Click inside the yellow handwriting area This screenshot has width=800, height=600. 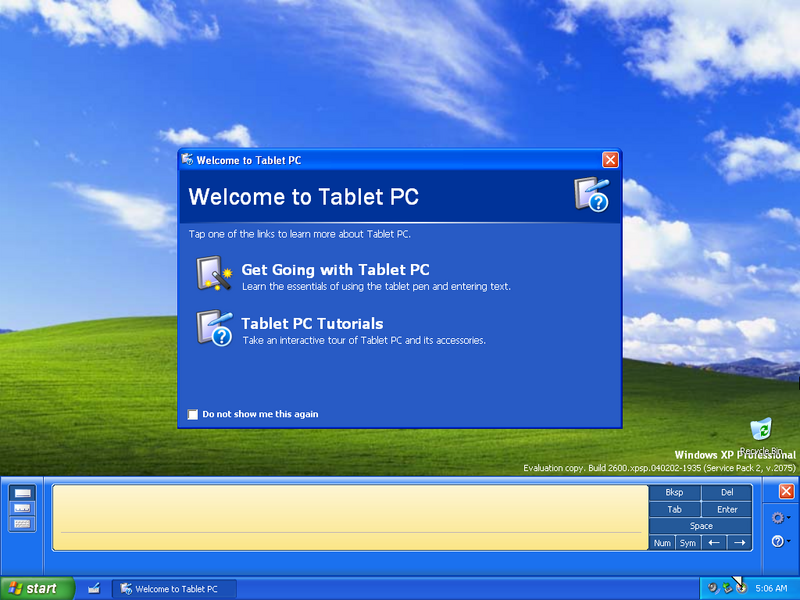350,517
